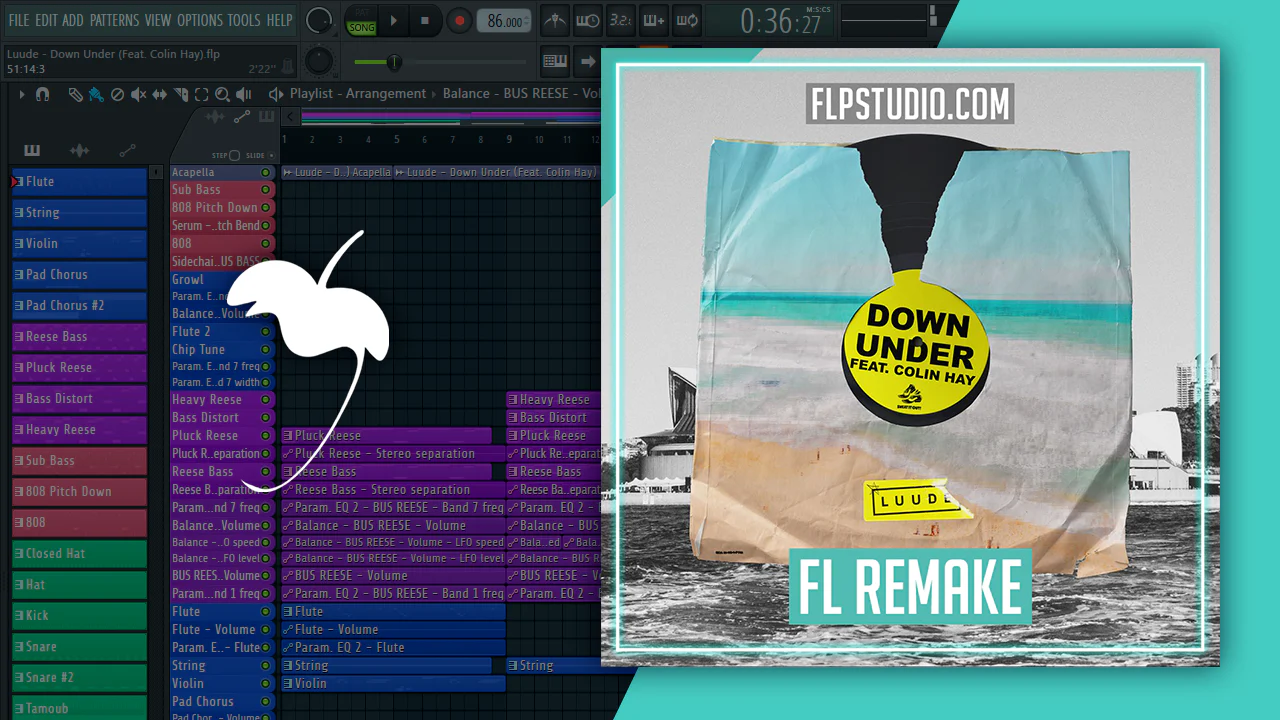Mute the Heavy Reese track
The image size is (1280, 720).
point(265,400)
